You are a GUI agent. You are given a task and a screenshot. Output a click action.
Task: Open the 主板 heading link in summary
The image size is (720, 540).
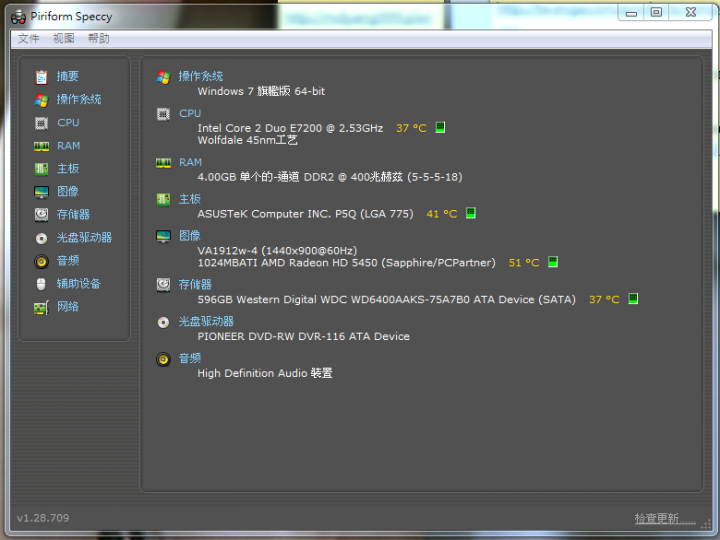190,199
